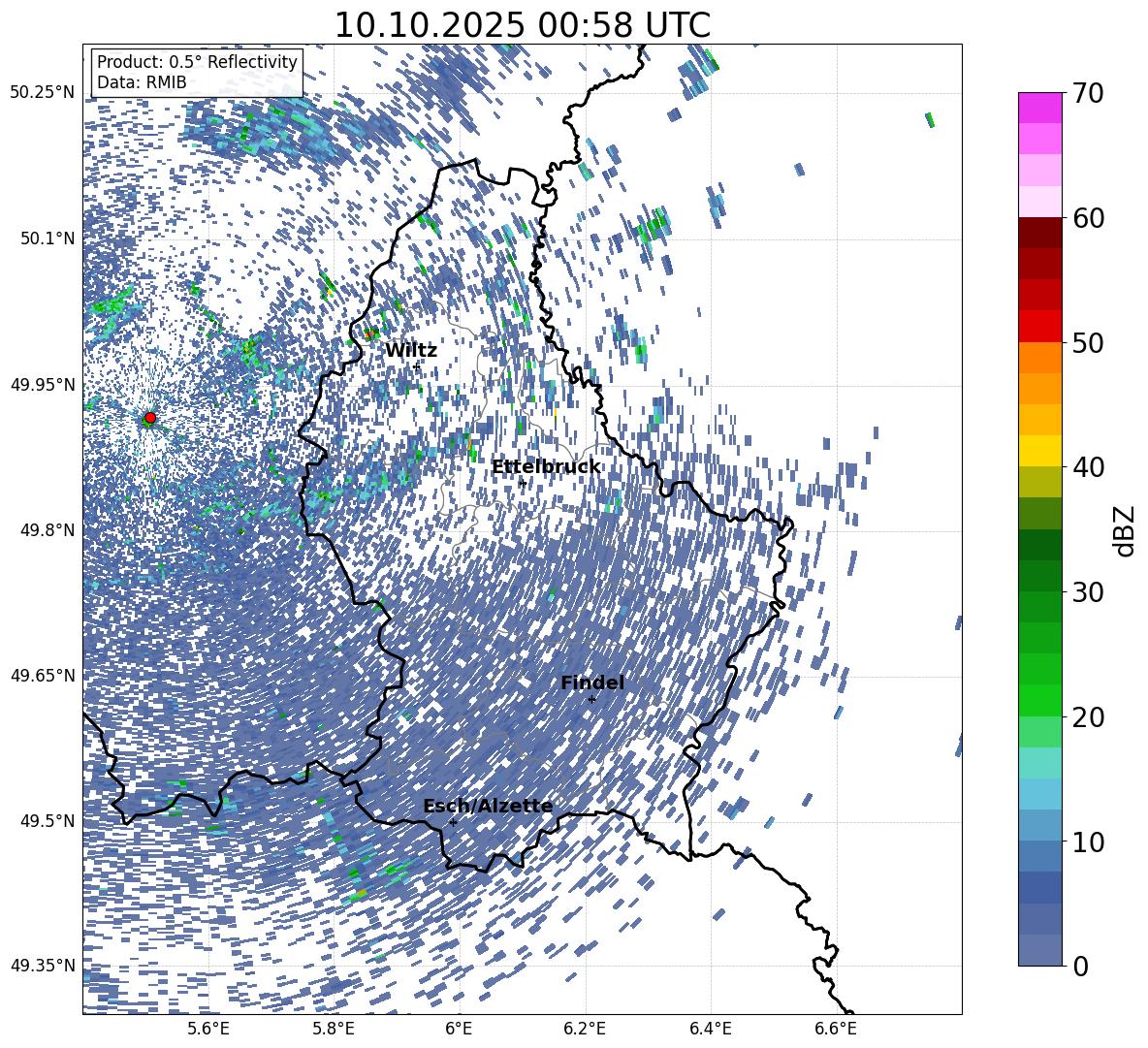Screen dimensions: 1148x1048
Task: Click the red radar site marker
Action: tap(150, 418)
